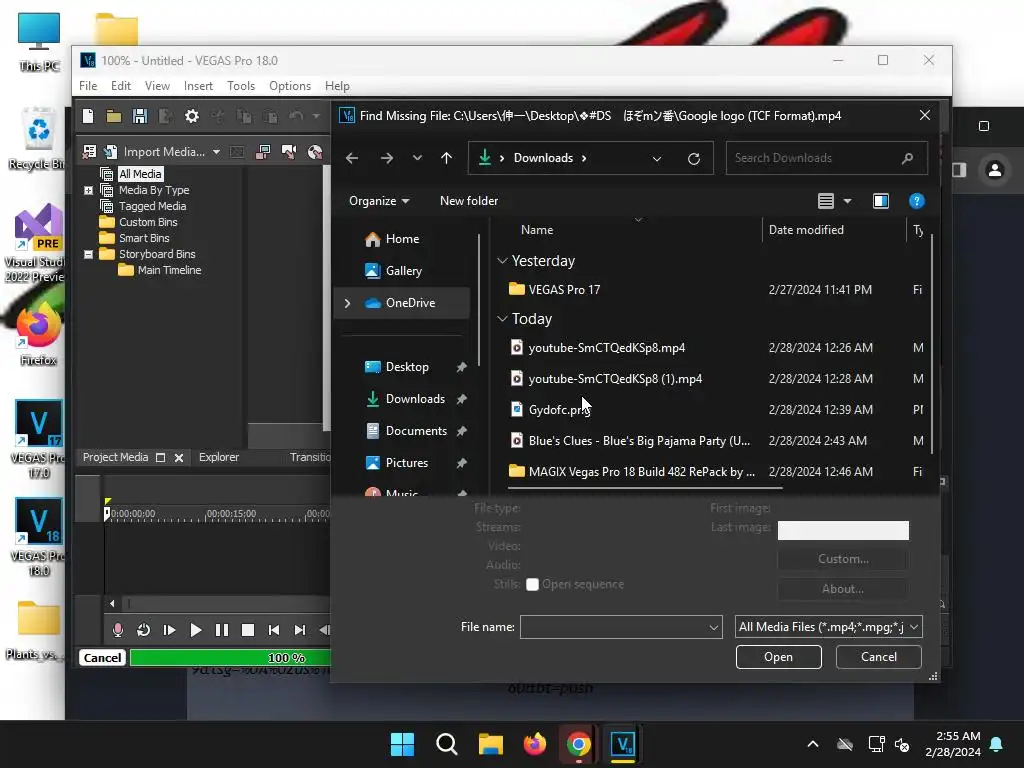Open view options dropdown arrow
Viewport: 1024px width, 768px height.
tap(847, 201)
